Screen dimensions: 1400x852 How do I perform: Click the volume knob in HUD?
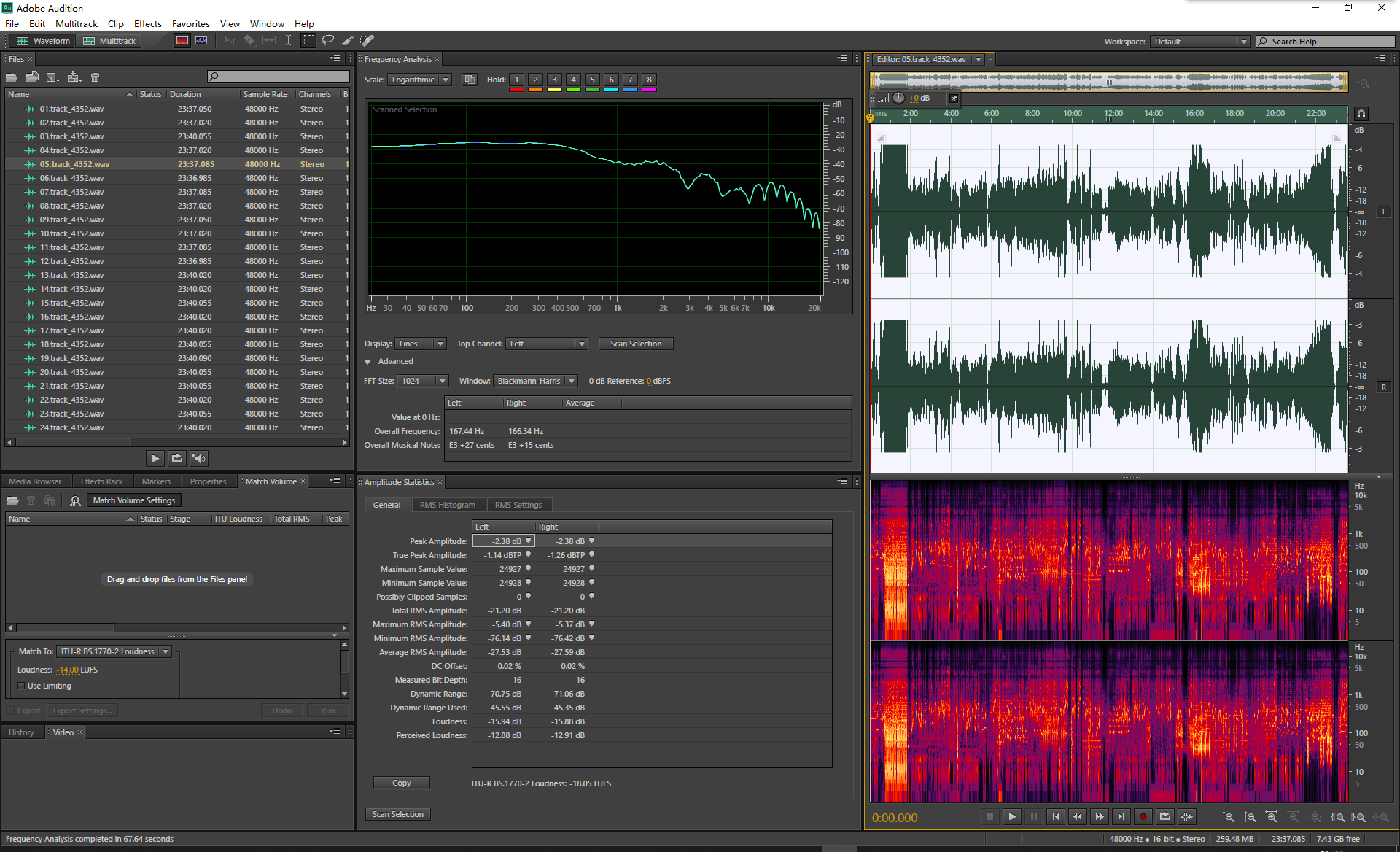[x=898, y=98]
